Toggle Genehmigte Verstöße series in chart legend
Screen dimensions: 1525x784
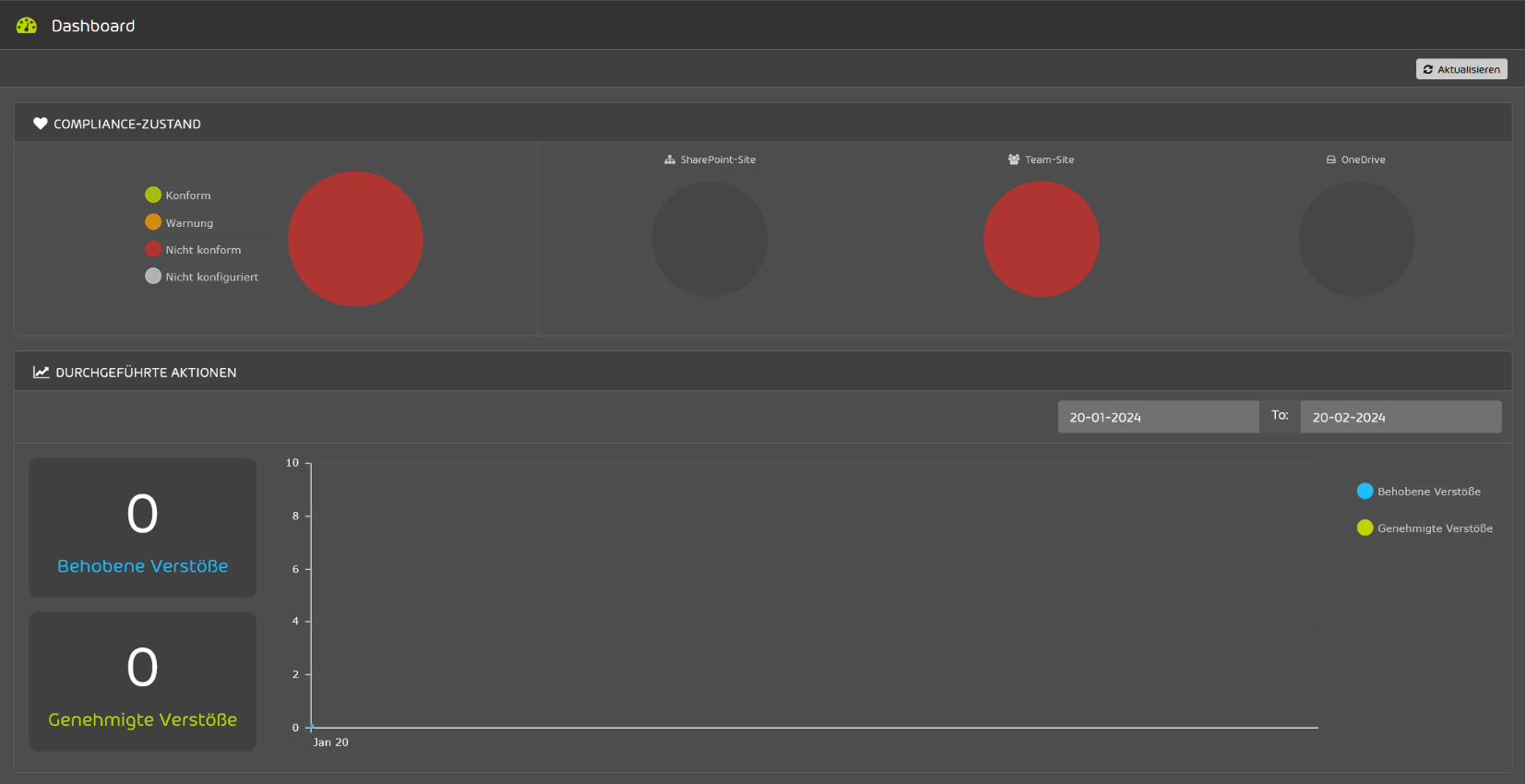click(1424, 528)
